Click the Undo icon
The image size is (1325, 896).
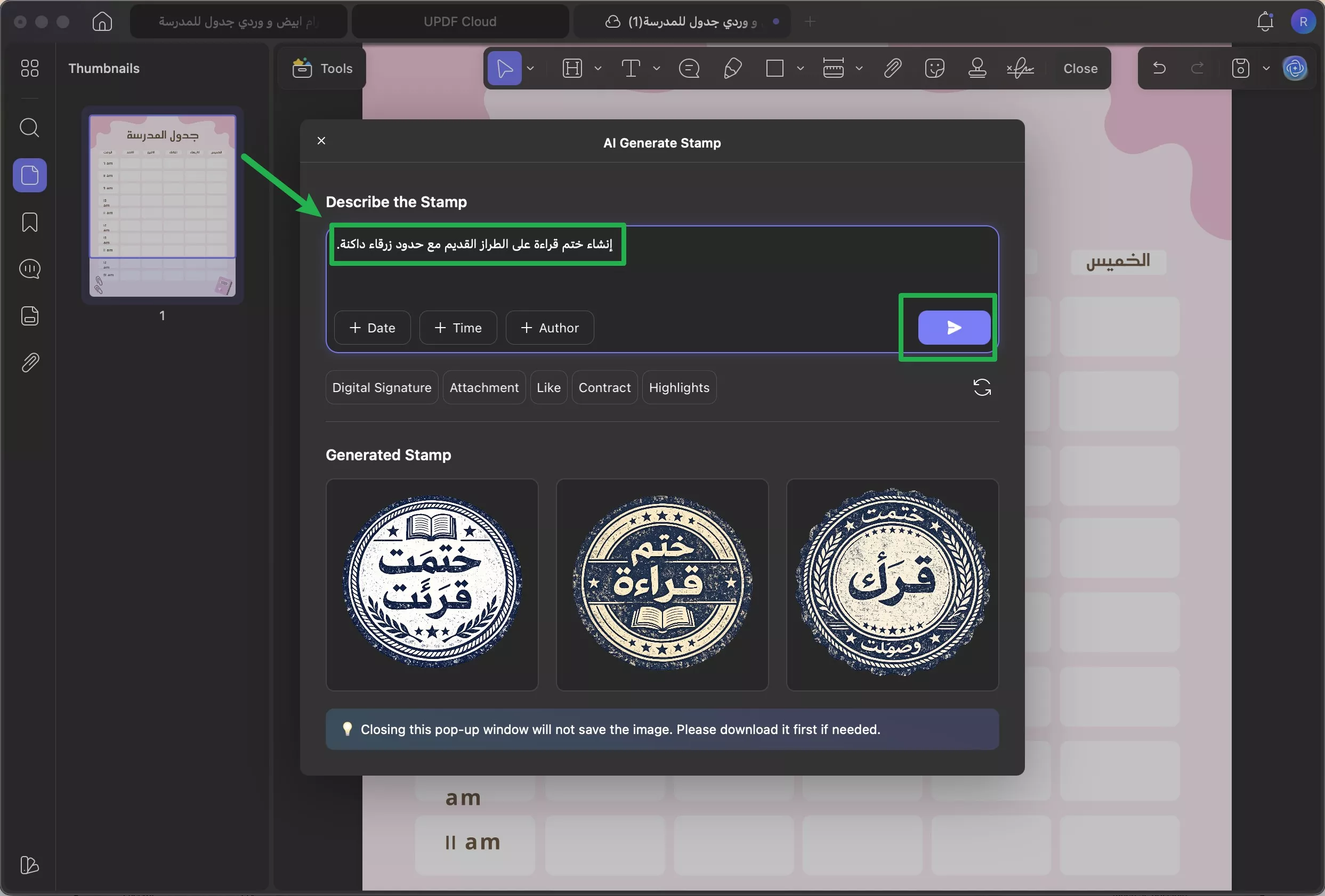click(x=1160, y=68)
